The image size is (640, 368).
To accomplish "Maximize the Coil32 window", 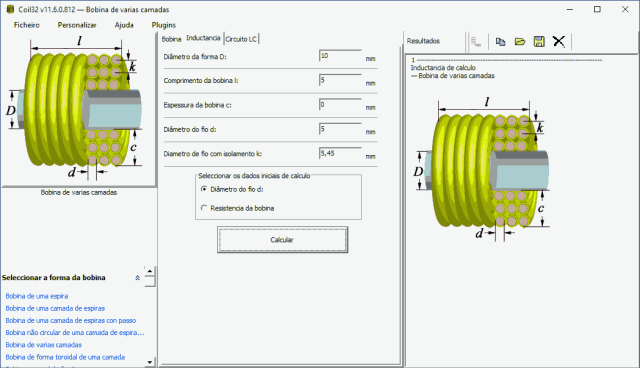I will click(597, 9).
